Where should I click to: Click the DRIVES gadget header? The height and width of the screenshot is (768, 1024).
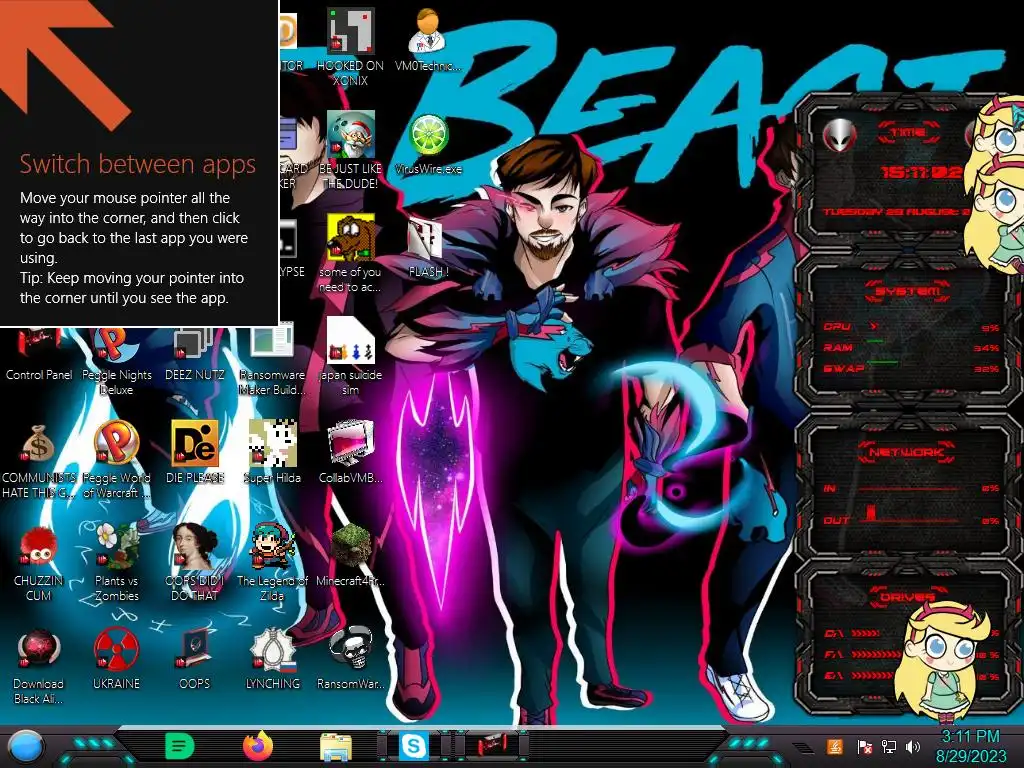[907, 596]
